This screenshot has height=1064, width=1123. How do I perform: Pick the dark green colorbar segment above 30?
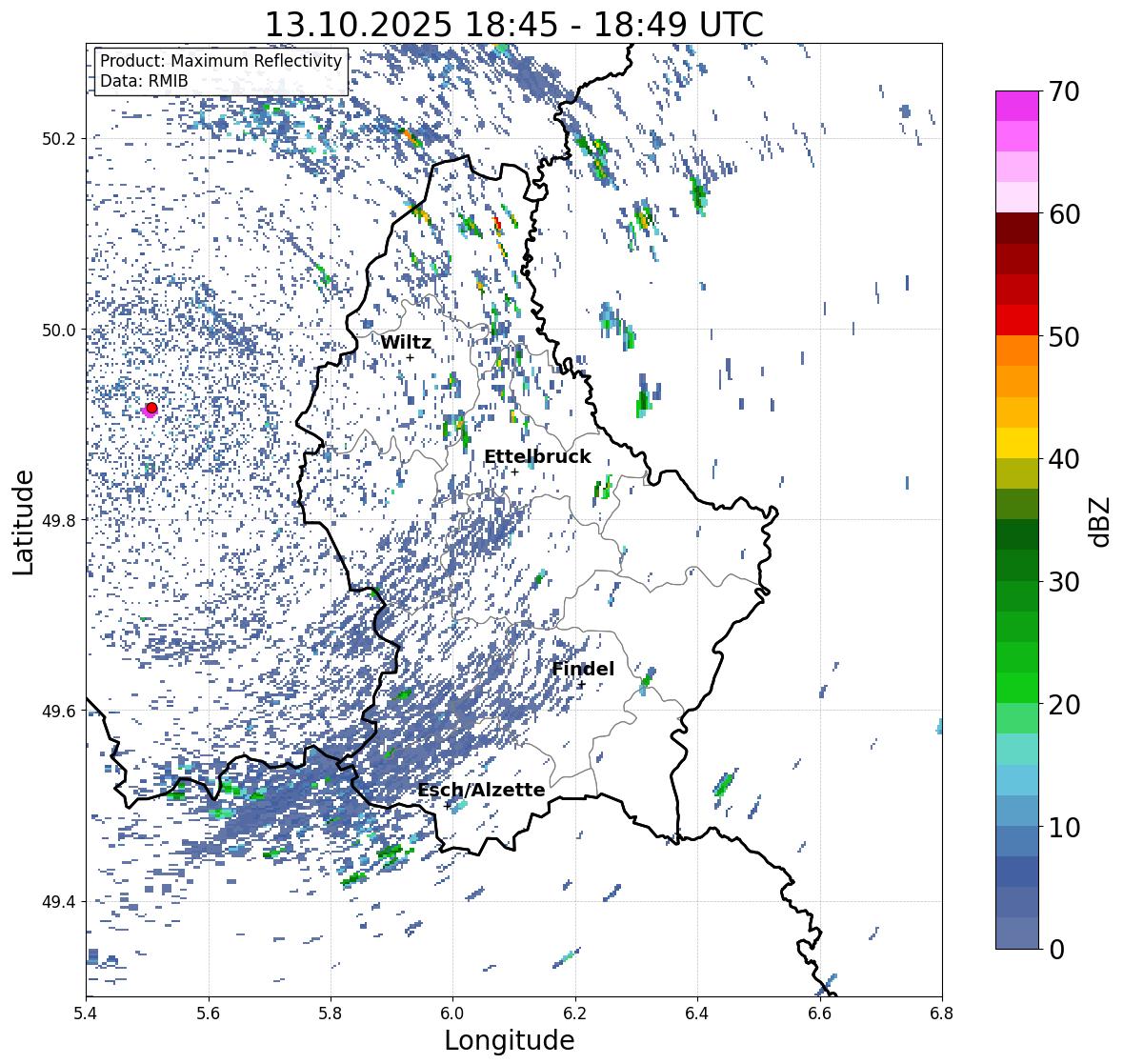(x=1017, y=565)
